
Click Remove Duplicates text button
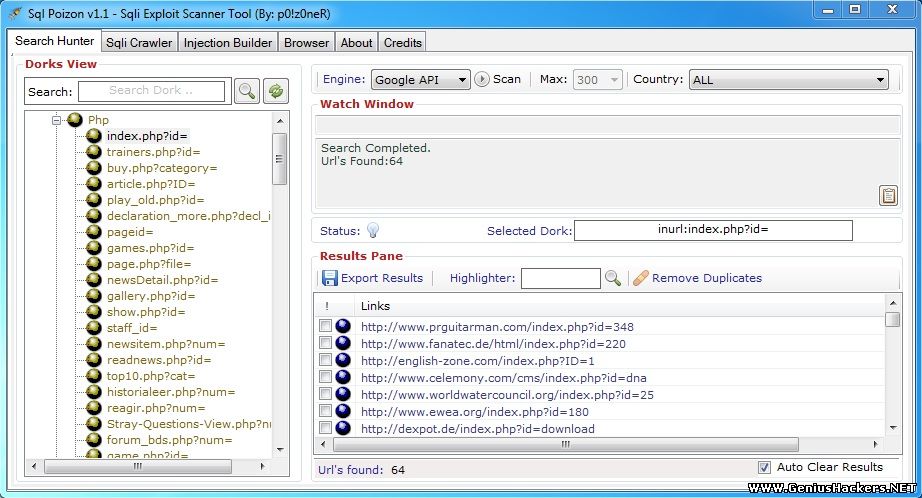(707, 278)
